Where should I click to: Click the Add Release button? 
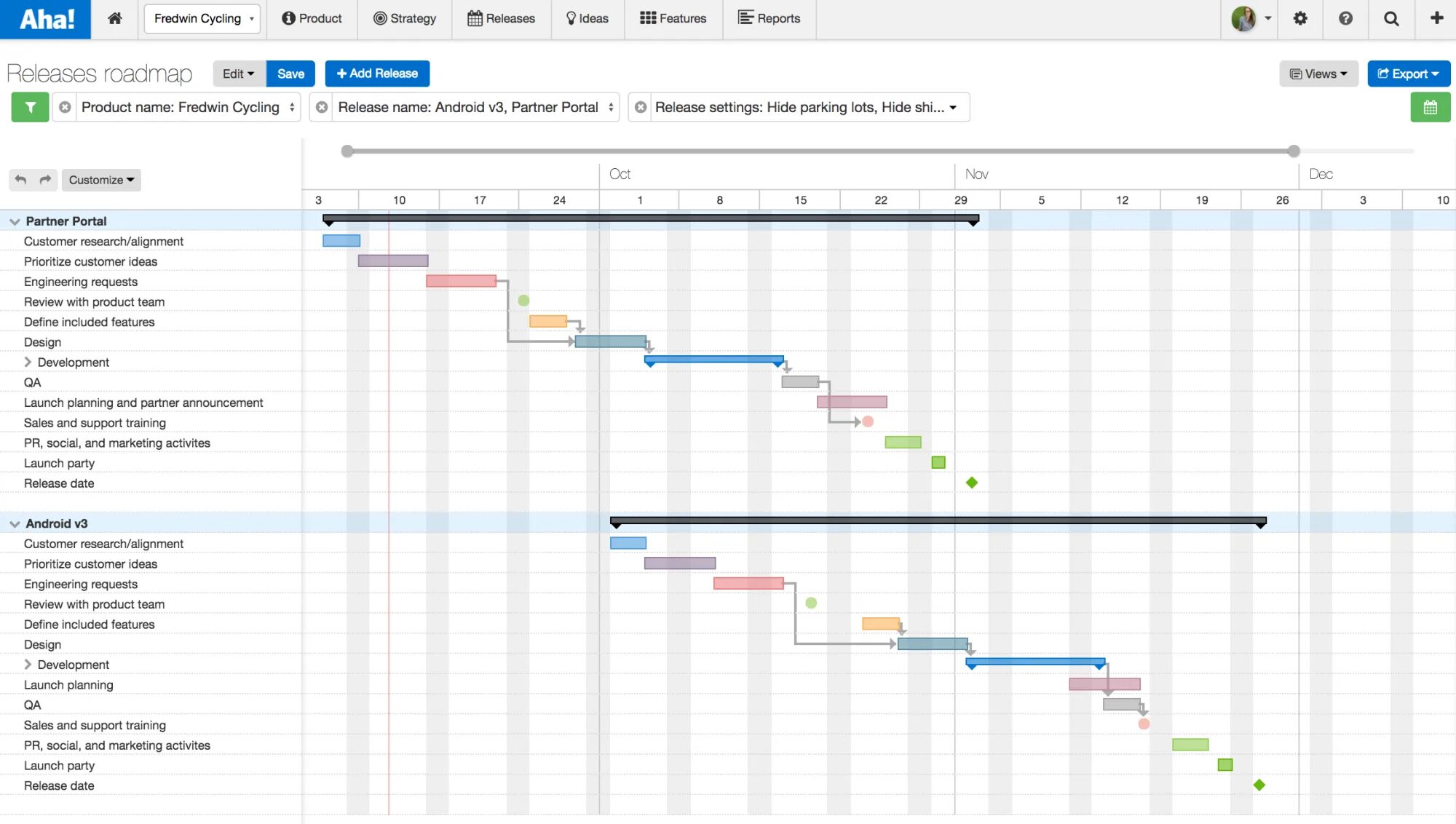377,72
